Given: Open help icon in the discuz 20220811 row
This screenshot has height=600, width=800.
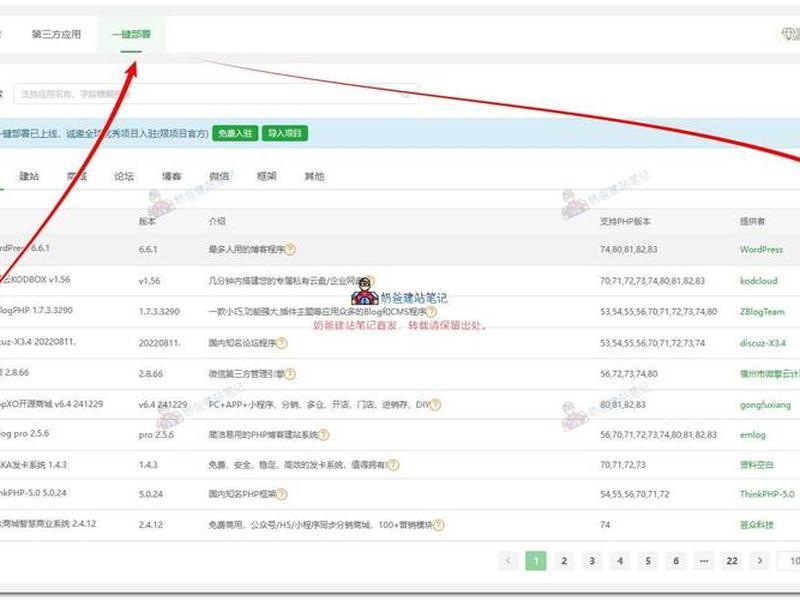Looking at the screenshot, I should tap(282, 343).
